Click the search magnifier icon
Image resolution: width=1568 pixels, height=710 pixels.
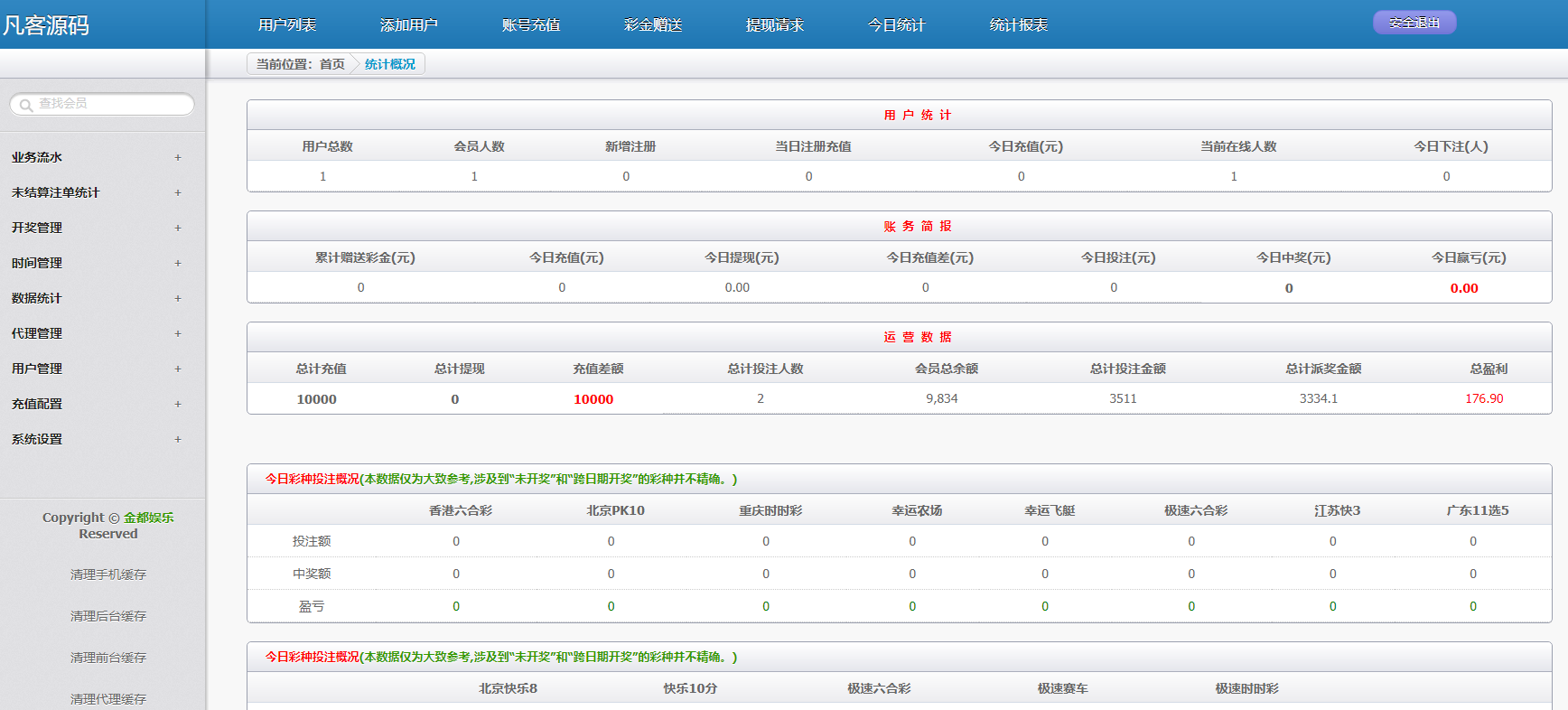pos(25,105)
